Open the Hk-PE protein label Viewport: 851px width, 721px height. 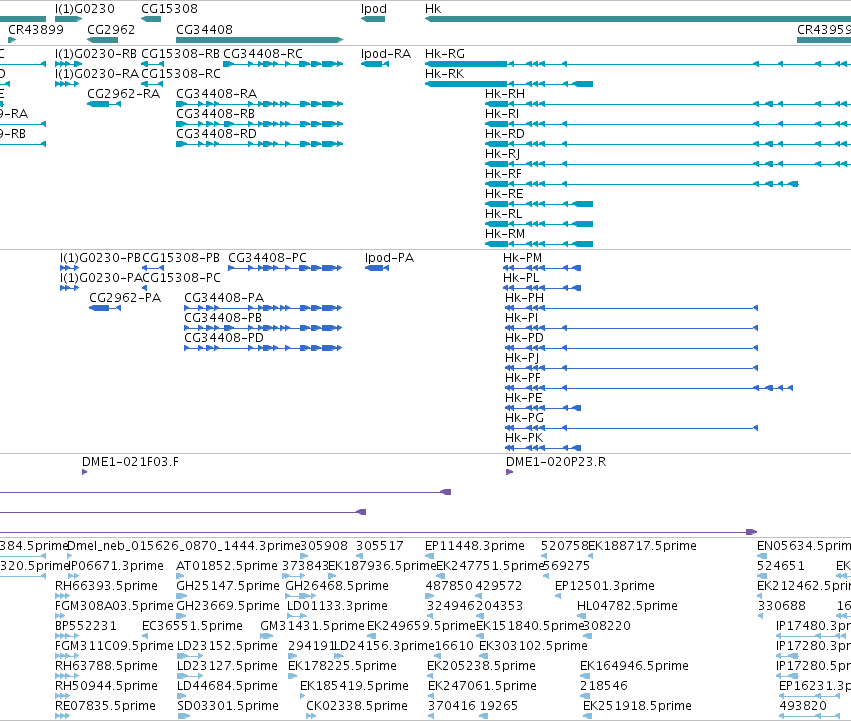pos(524,399)
